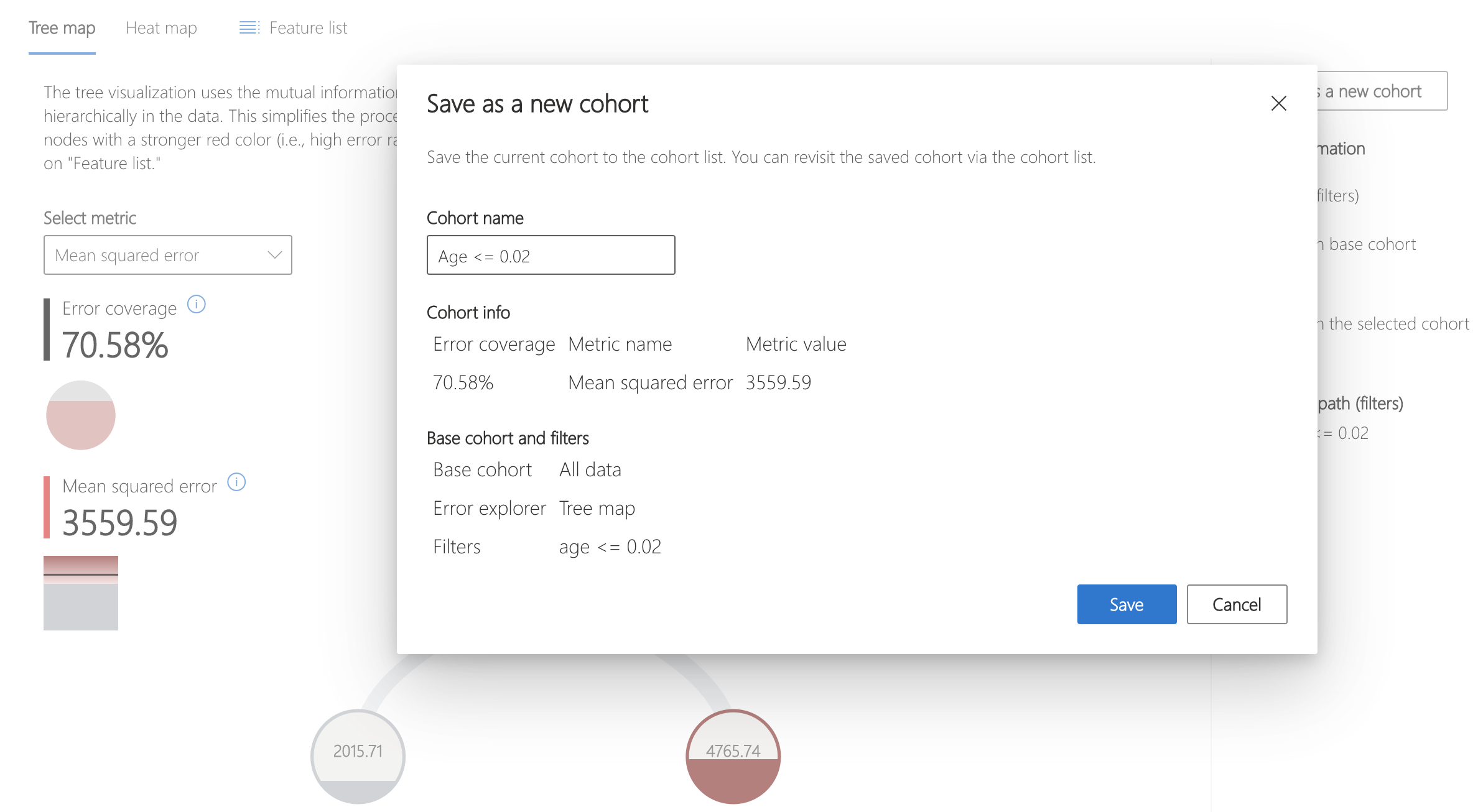
Task: Open the Feature list panel
Action: tap(293, 28)
